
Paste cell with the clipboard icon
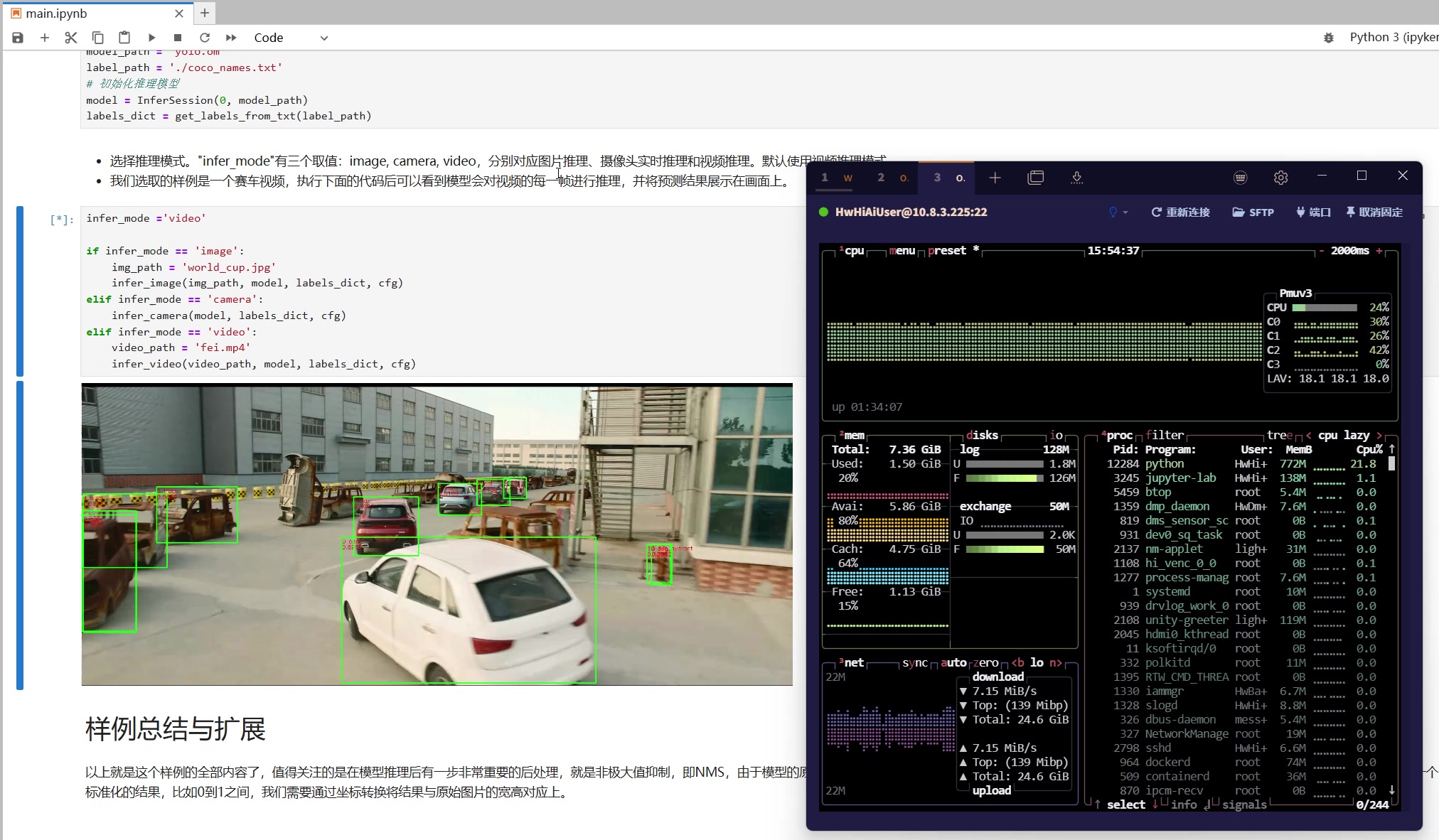pyautogui.click(x=124, y=38)
